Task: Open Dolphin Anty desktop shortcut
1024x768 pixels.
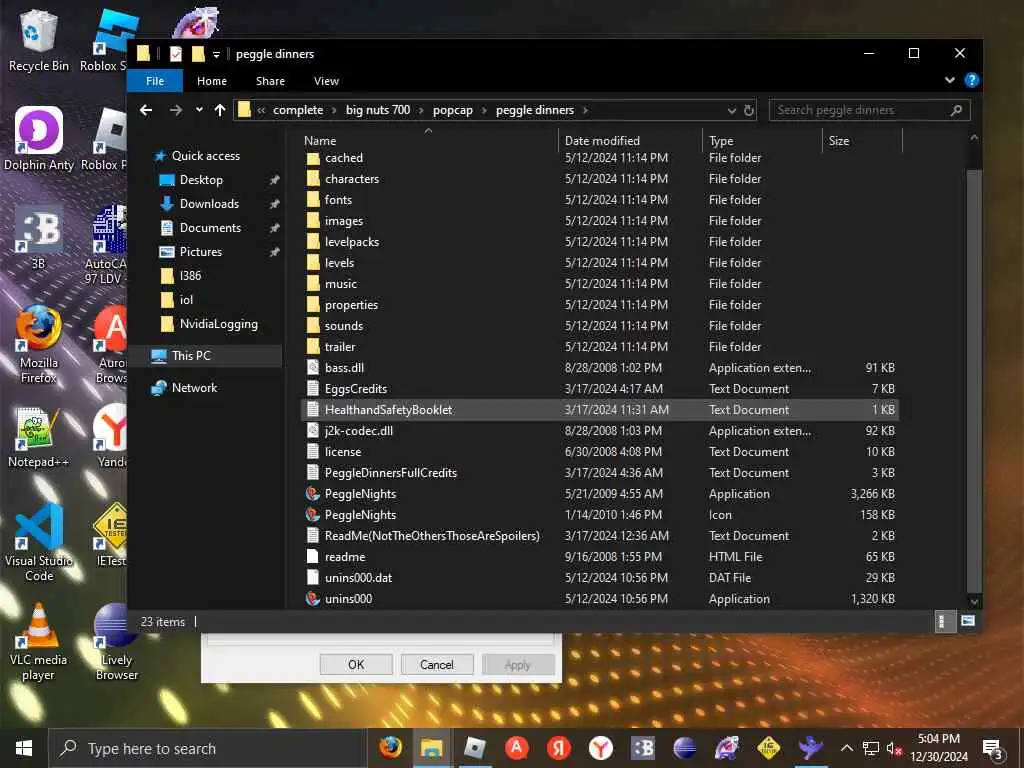Action: [39, 139]
